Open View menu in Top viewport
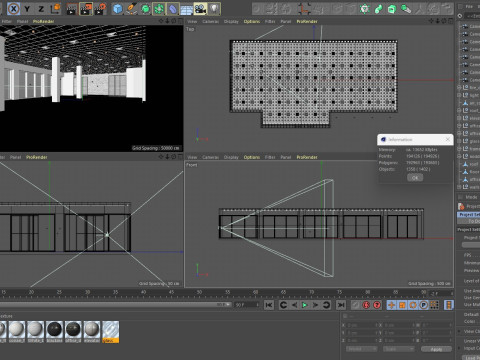Image resolution: width=480 pixels, height=360 pixels. point(192,21)
